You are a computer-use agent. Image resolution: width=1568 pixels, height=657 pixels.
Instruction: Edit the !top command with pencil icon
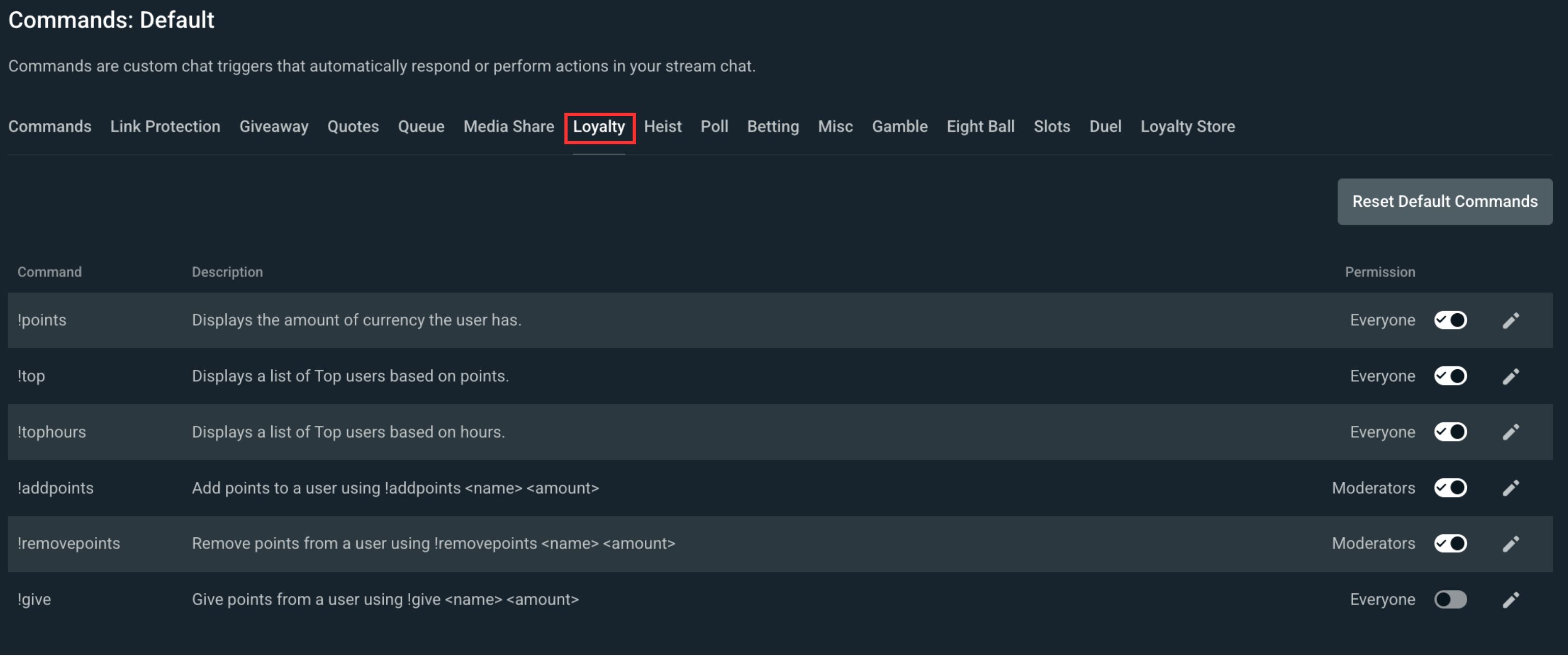[x=1511, y=376]
